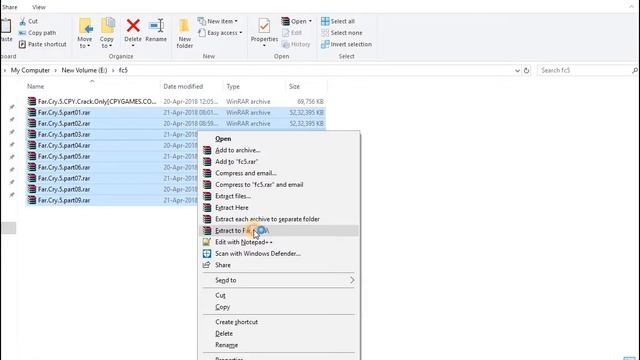Open Properties from the ribbon
This screenshot has width=640, height=360.
click(x=264, y=33)
